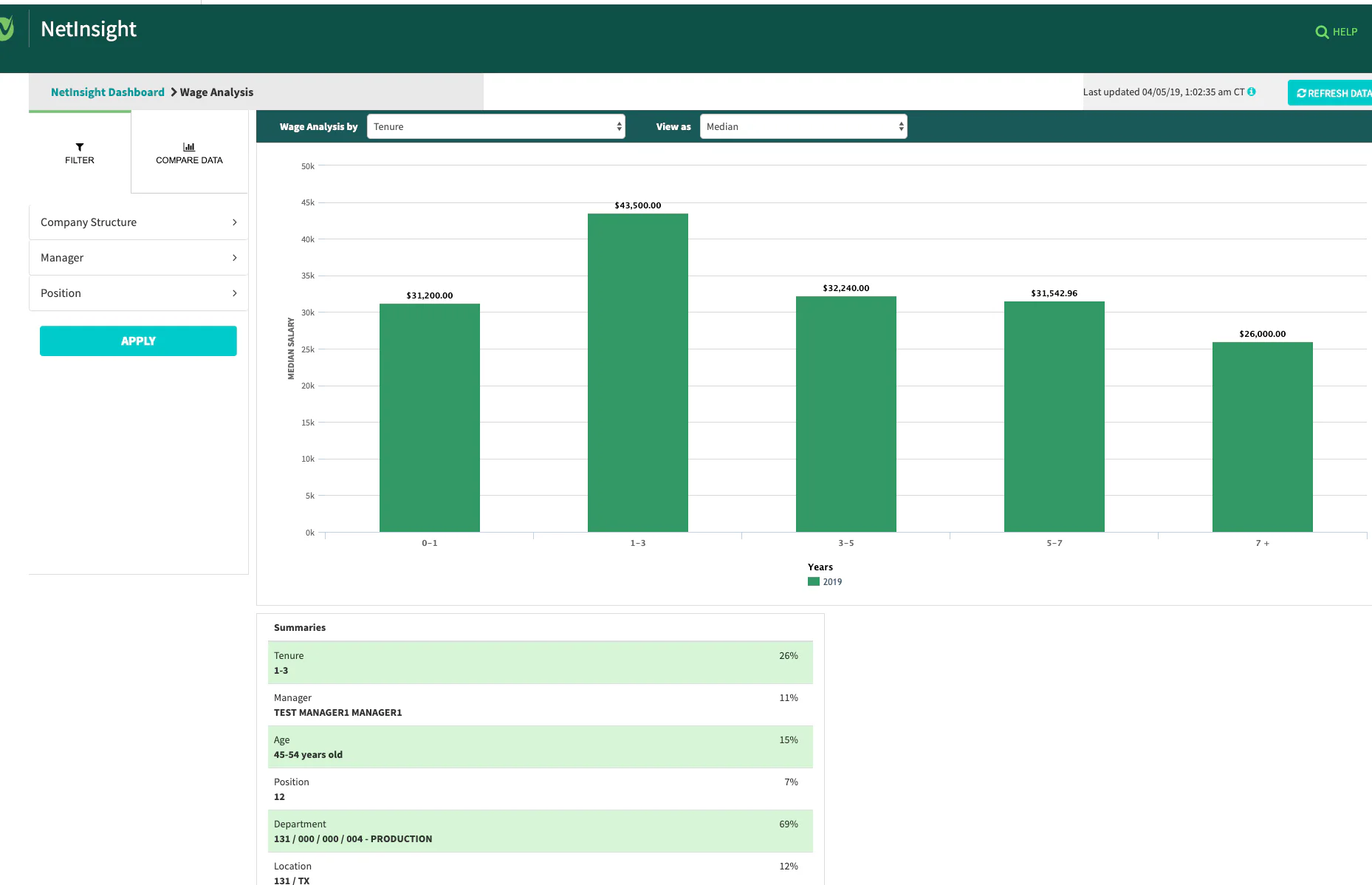Select the Department PRODUCTION summary row

pyautogui.click(x=541, y=831)
